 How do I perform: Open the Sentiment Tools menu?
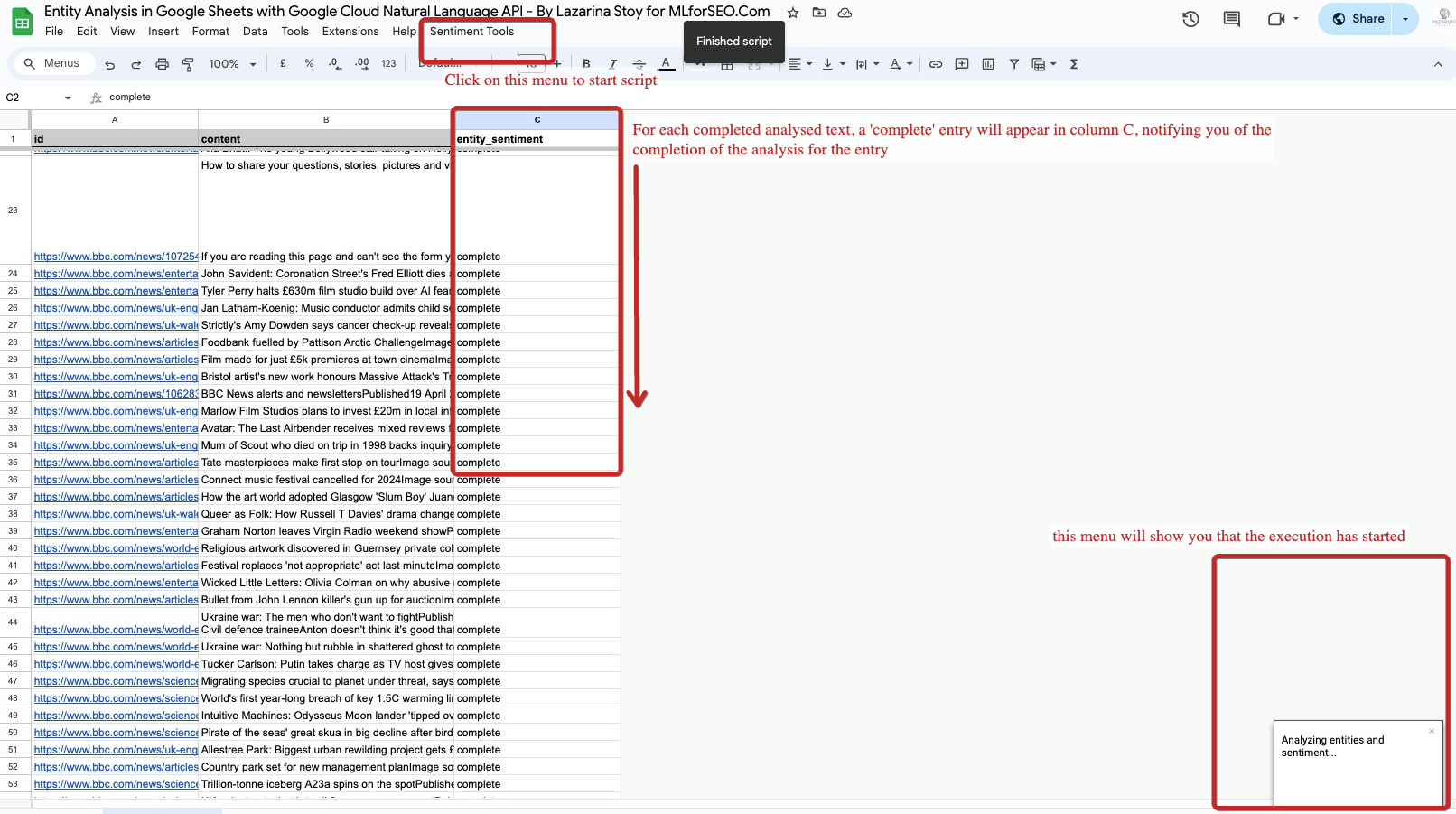click(x=471, y=32)
